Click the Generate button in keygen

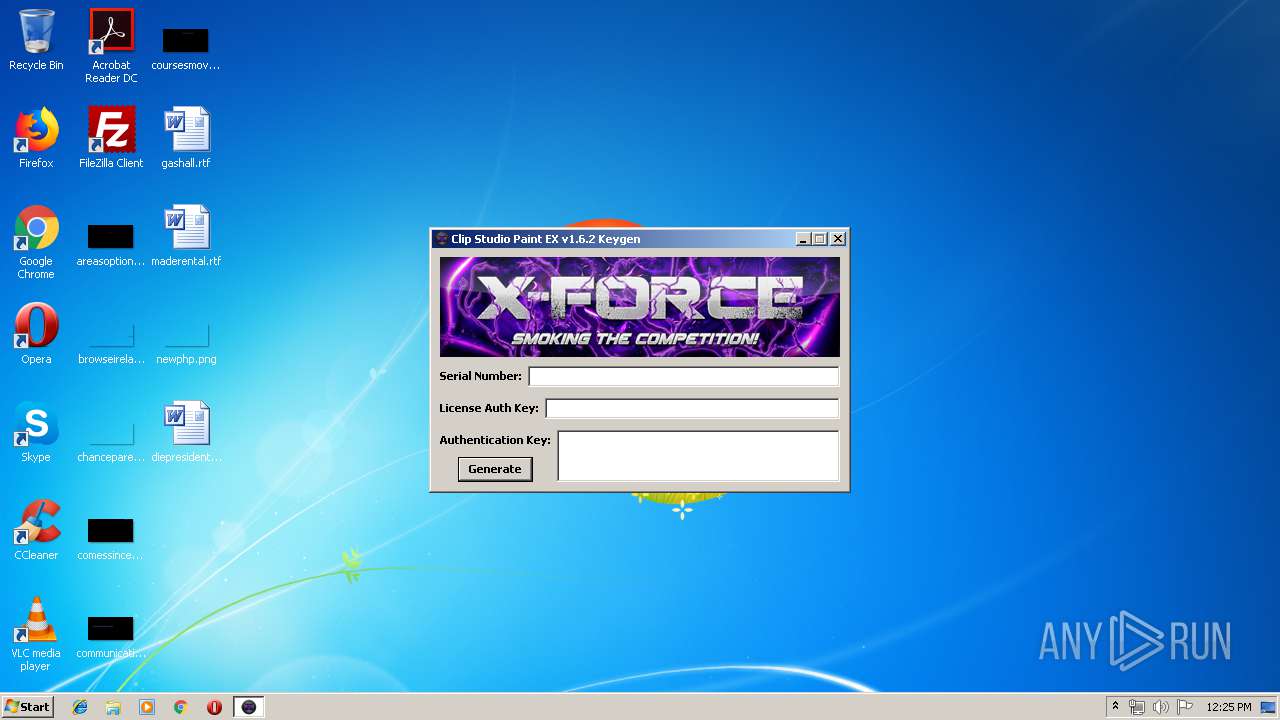click(x=495, y=469)
